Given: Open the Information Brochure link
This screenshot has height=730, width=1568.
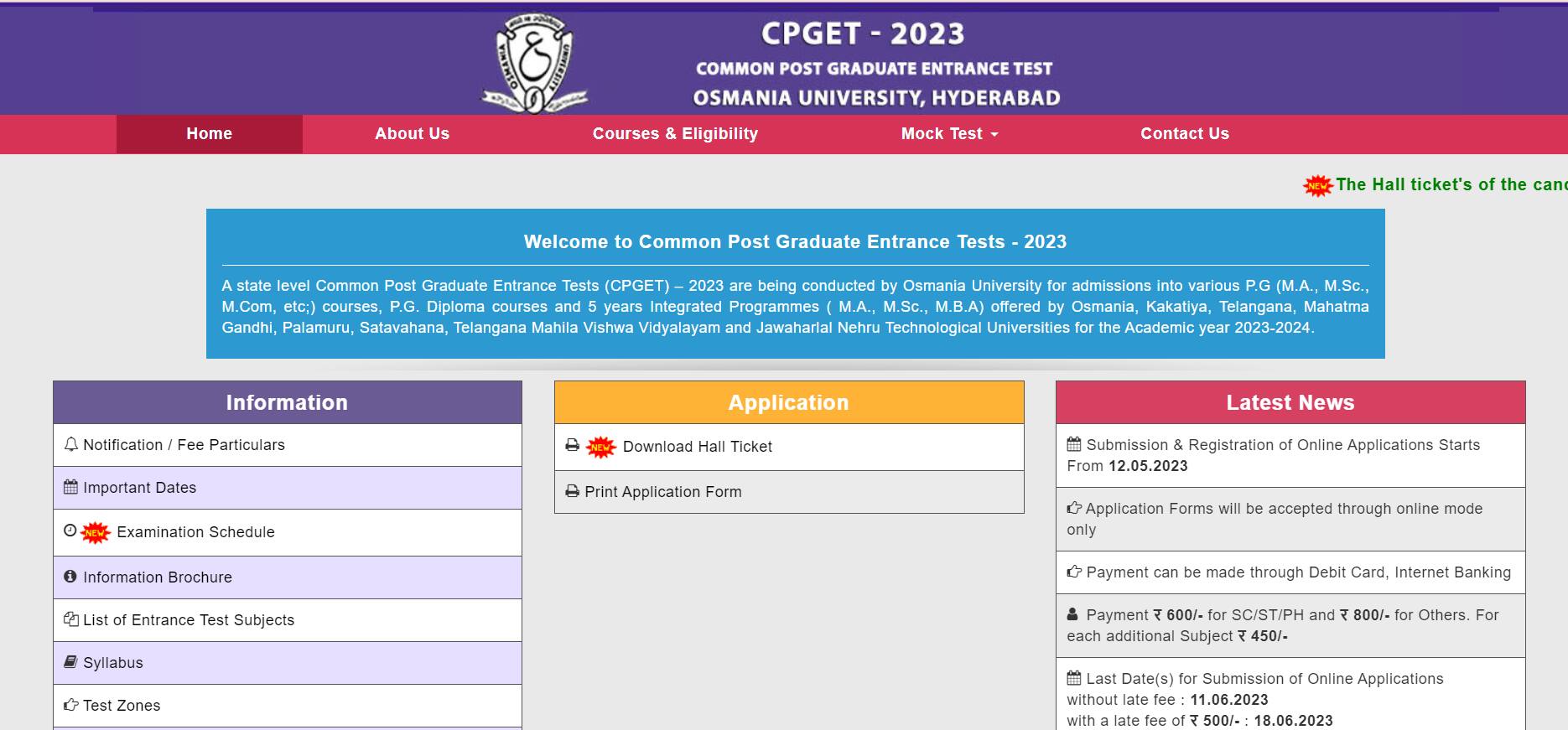Looking at the screenshot, I should [158, 577].
